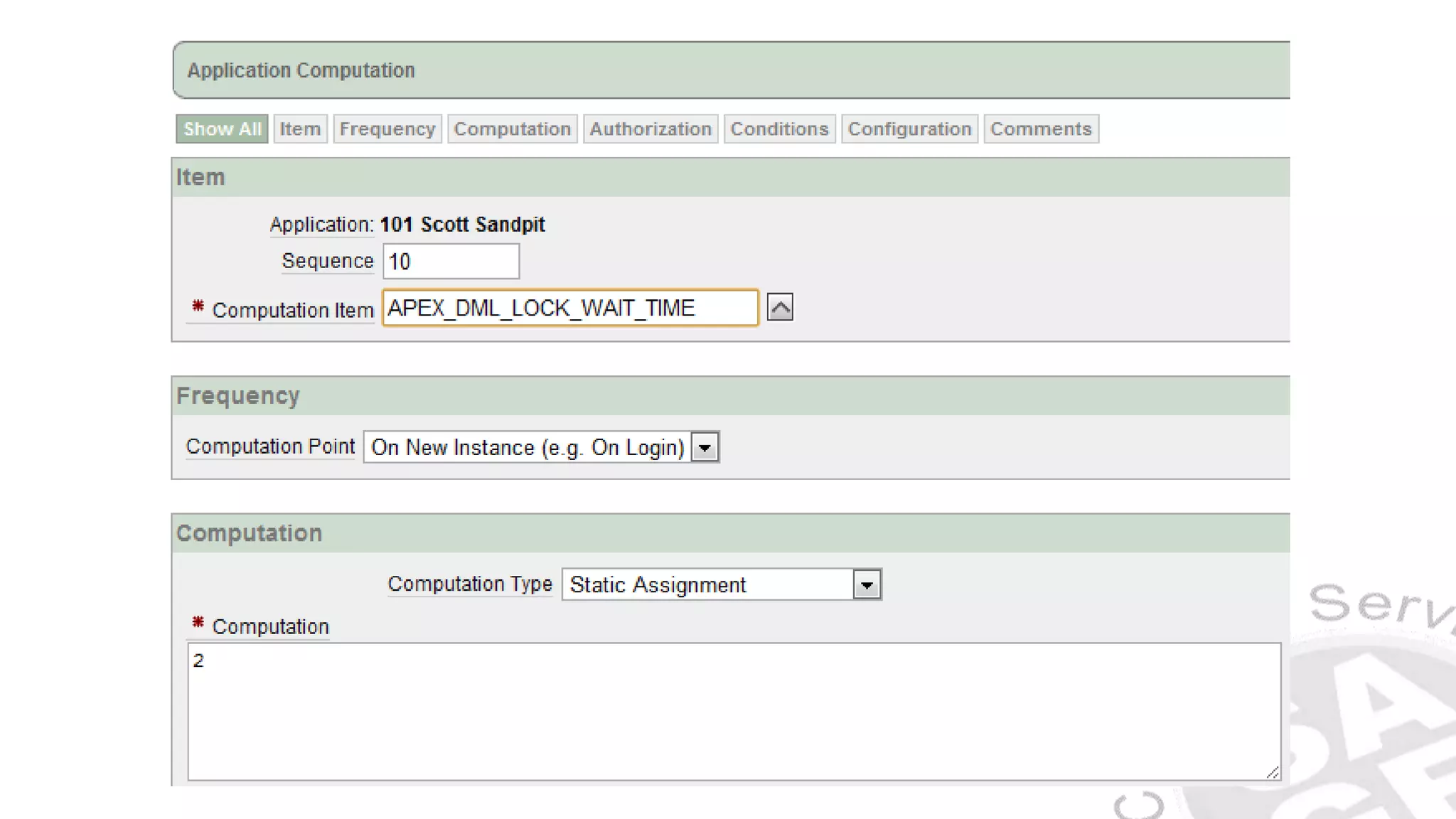Switch to the Item tab

click(300, 129)
